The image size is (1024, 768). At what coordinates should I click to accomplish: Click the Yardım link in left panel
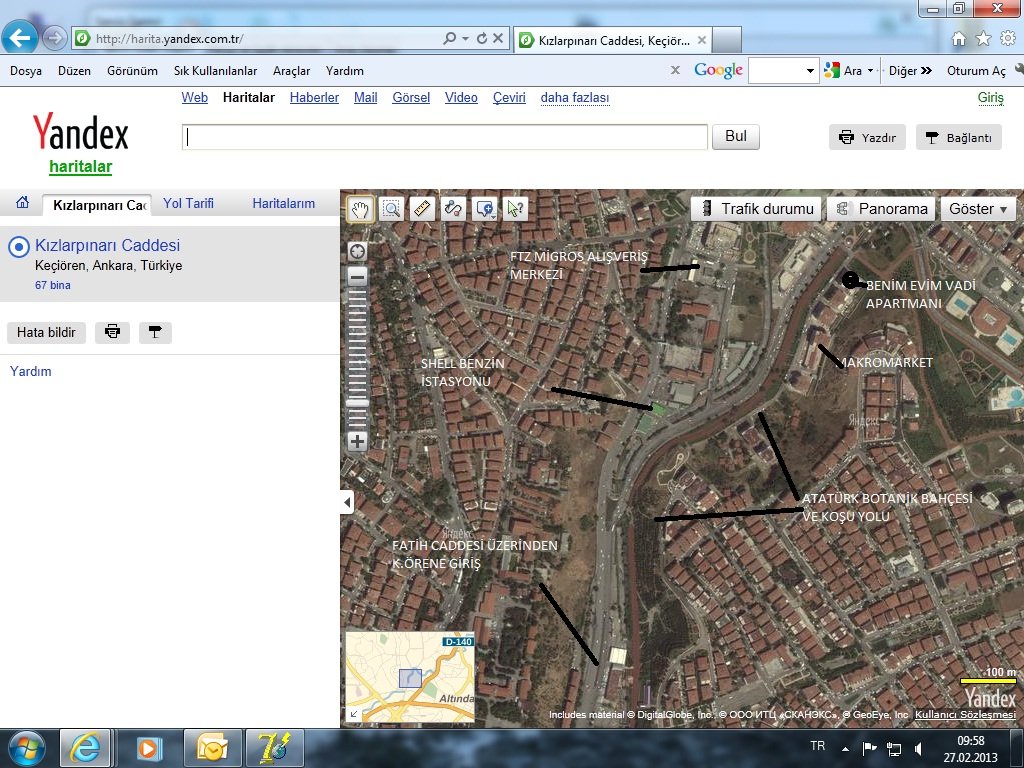click(31, 371)
